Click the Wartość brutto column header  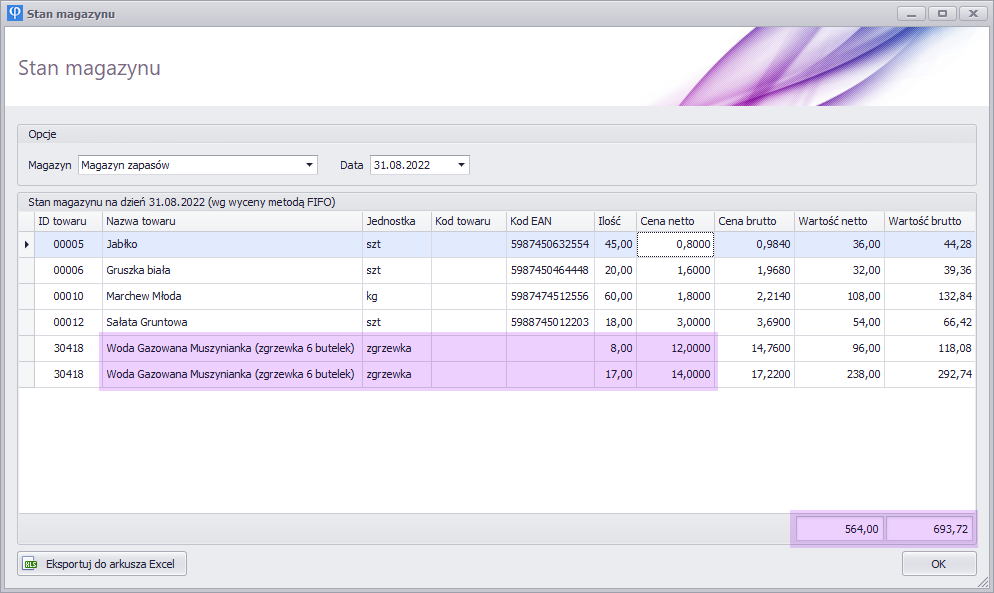click(x=924, y=221)
